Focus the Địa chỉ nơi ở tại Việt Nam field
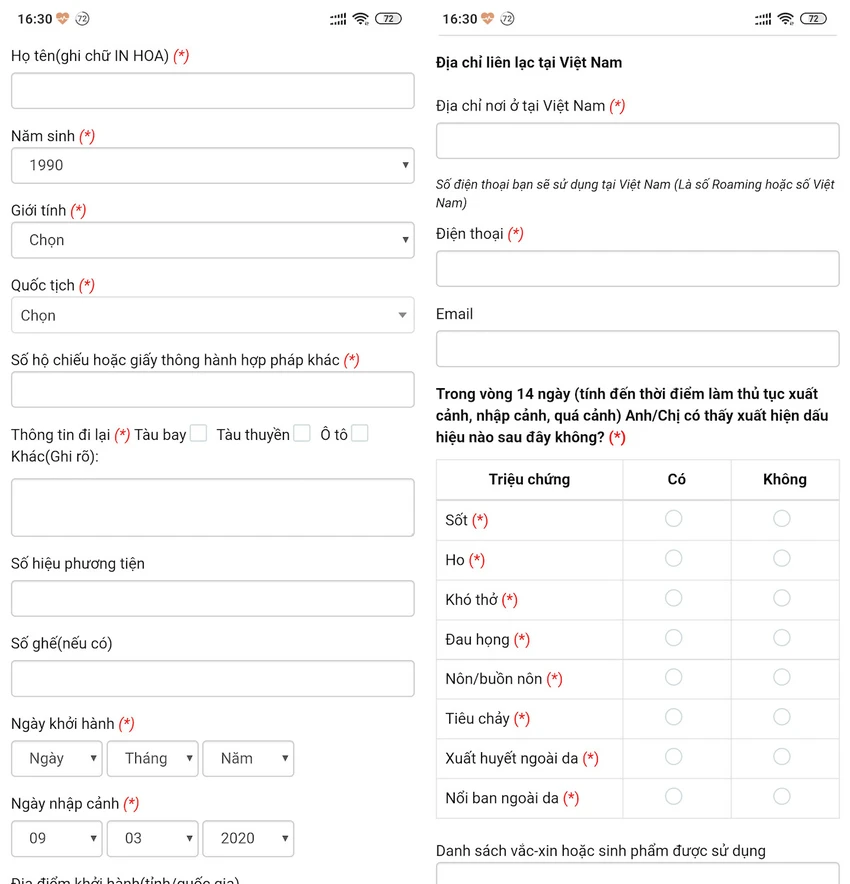 tap(638, 141)
